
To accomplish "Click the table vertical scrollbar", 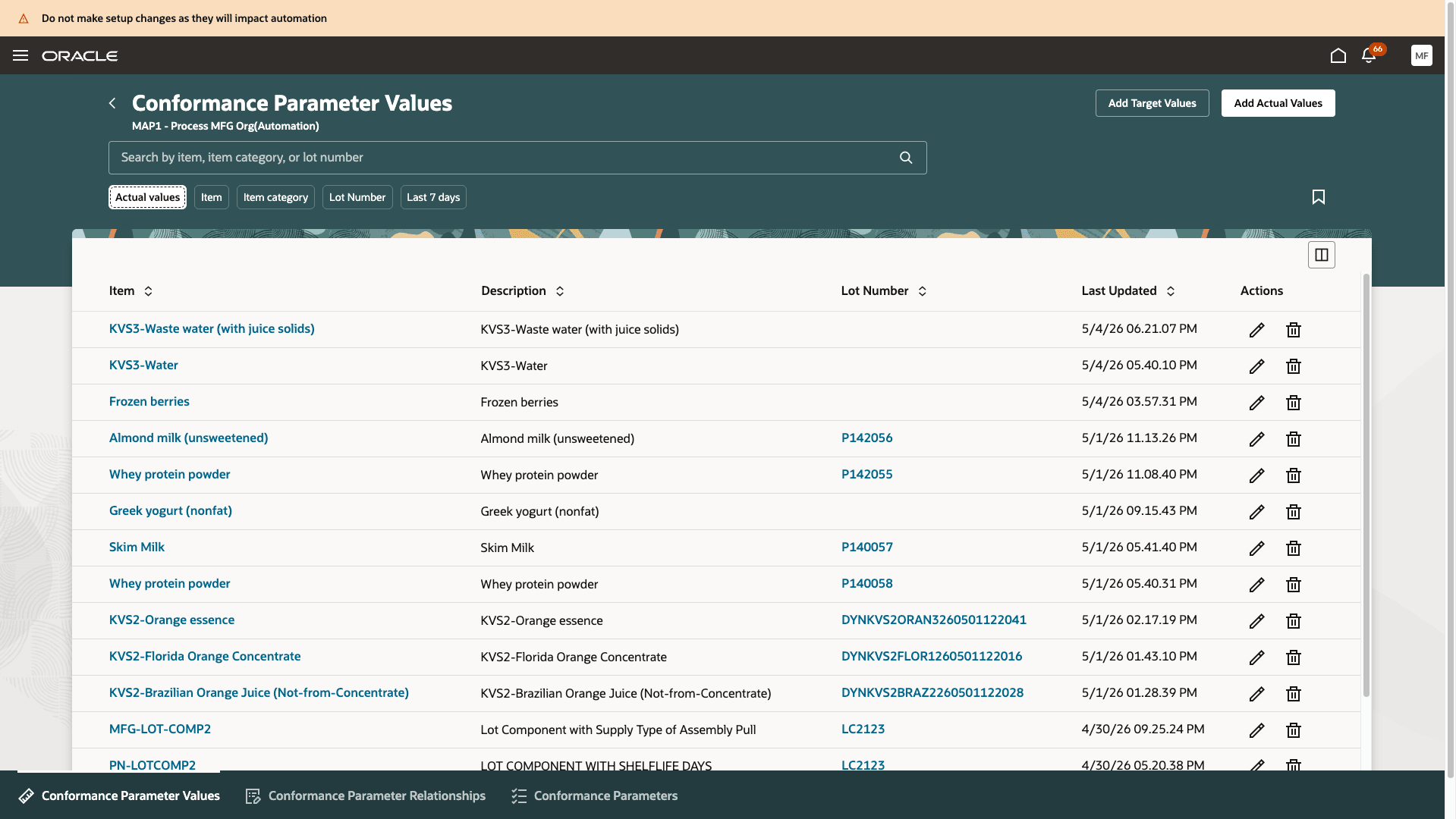I will tap(1366, 485).
